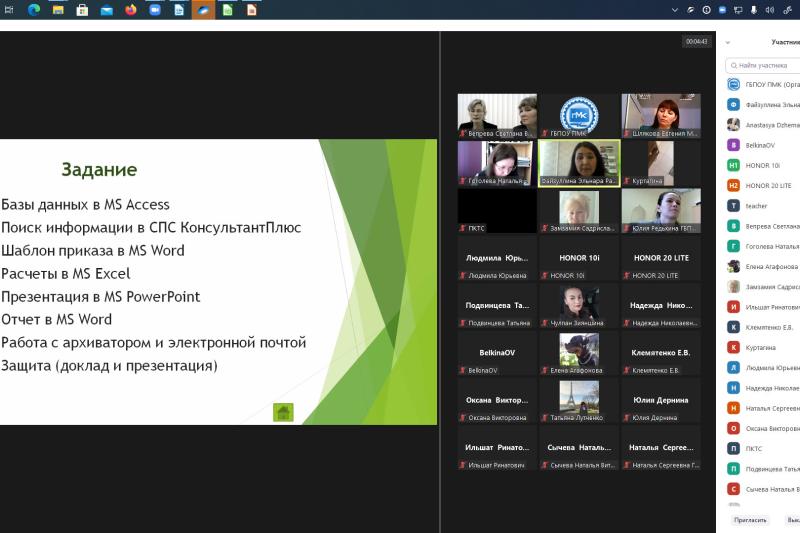
Task: Click the ГБПОУ ПМК avatar in participants list
Action: click(733, 84)
